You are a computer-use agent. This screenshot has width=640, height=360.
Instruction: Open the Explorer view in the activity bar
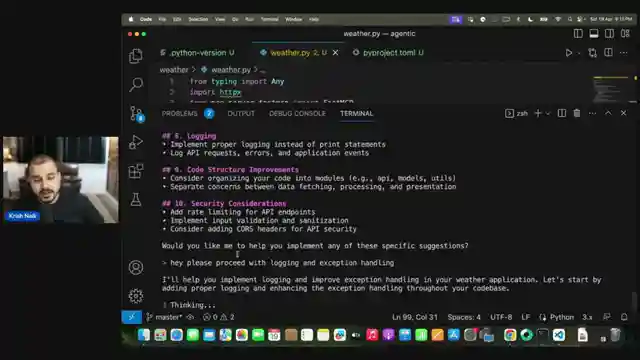coord(136,56)
